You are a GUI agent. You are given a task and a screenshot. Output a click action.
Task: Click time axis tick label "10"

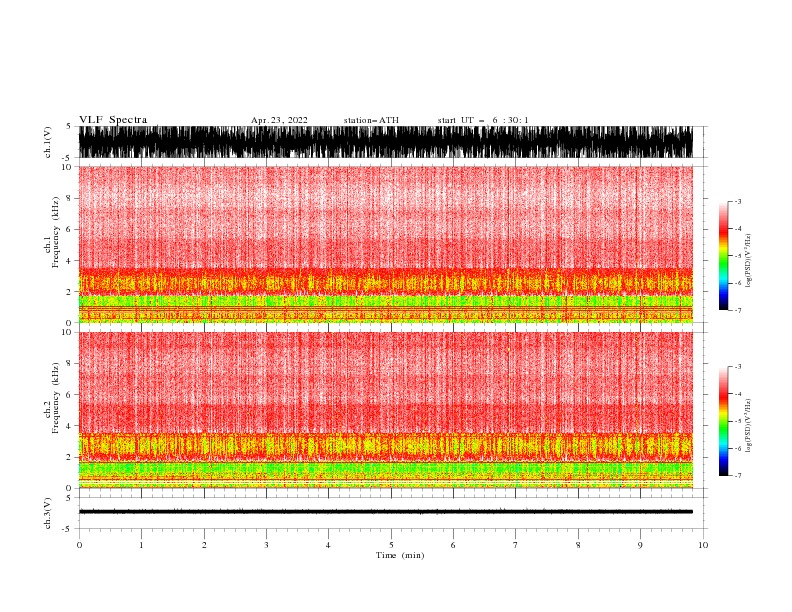pyautogui.click(x=703, y=545)
